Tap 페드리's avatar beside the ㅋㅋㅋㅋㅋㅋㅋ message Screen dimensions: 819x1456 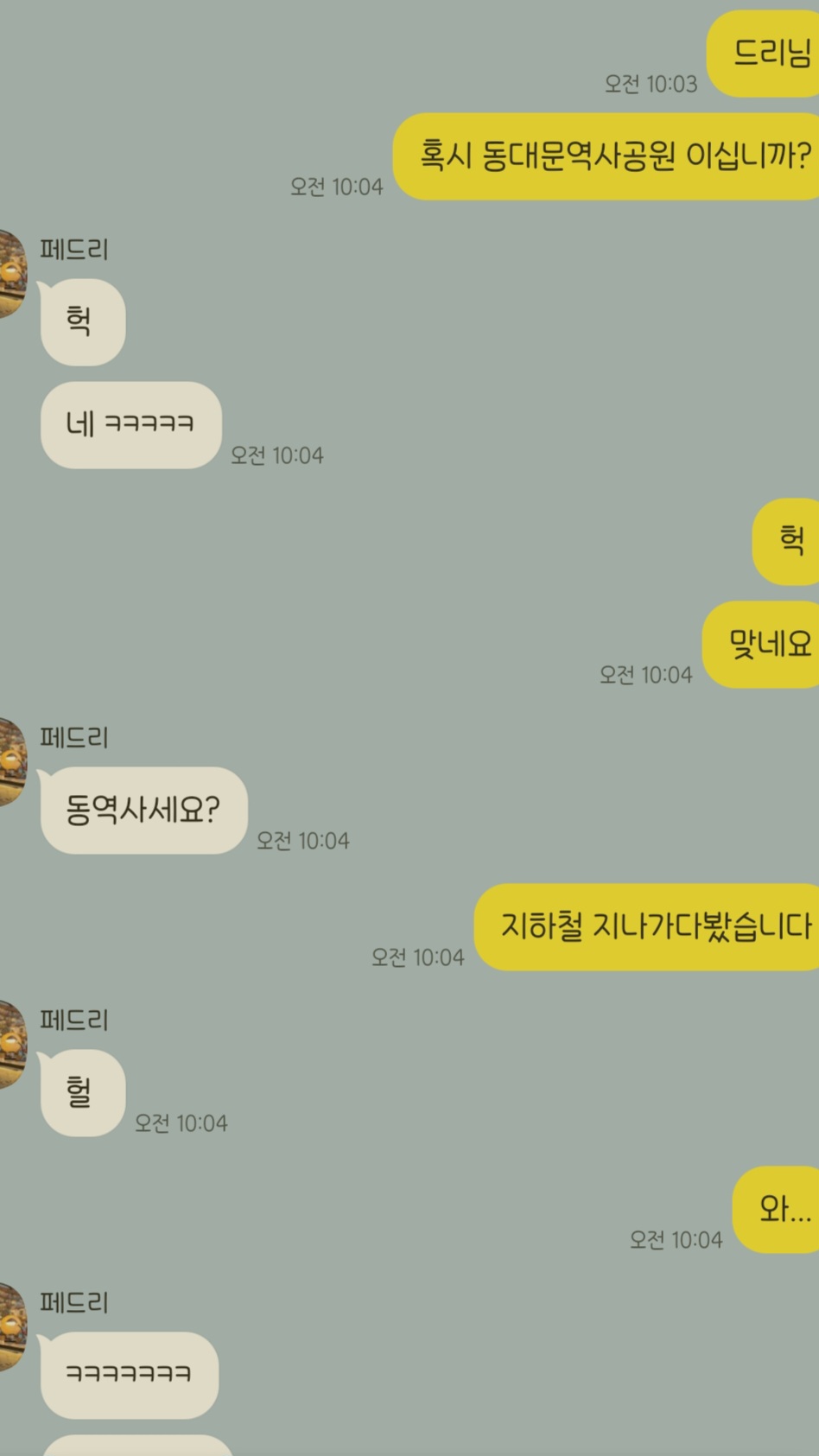(12, 1326)
